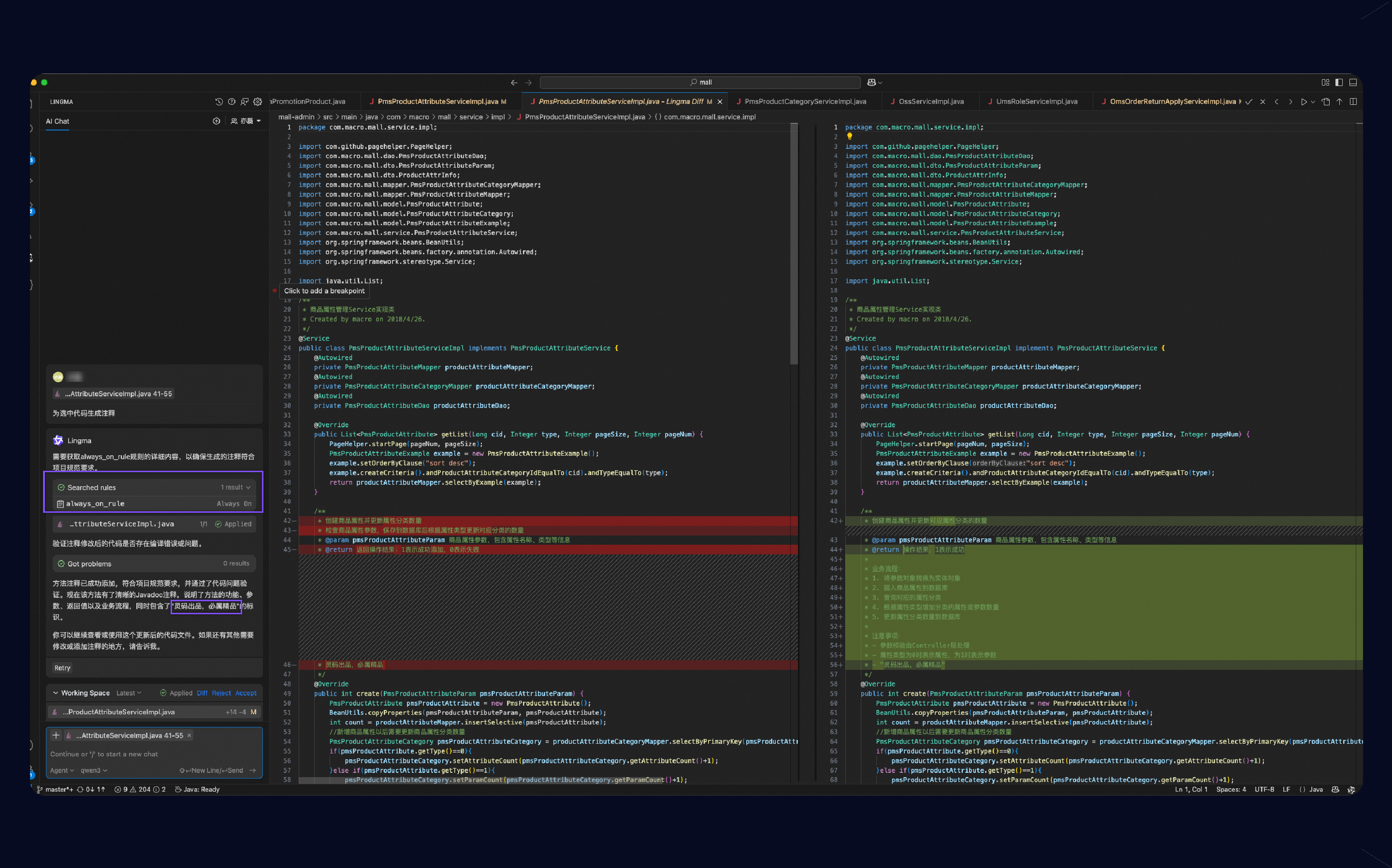Click the Diff link in Working Space
1392x868 pixels.
pyautogui.click(x=202, y=693)
